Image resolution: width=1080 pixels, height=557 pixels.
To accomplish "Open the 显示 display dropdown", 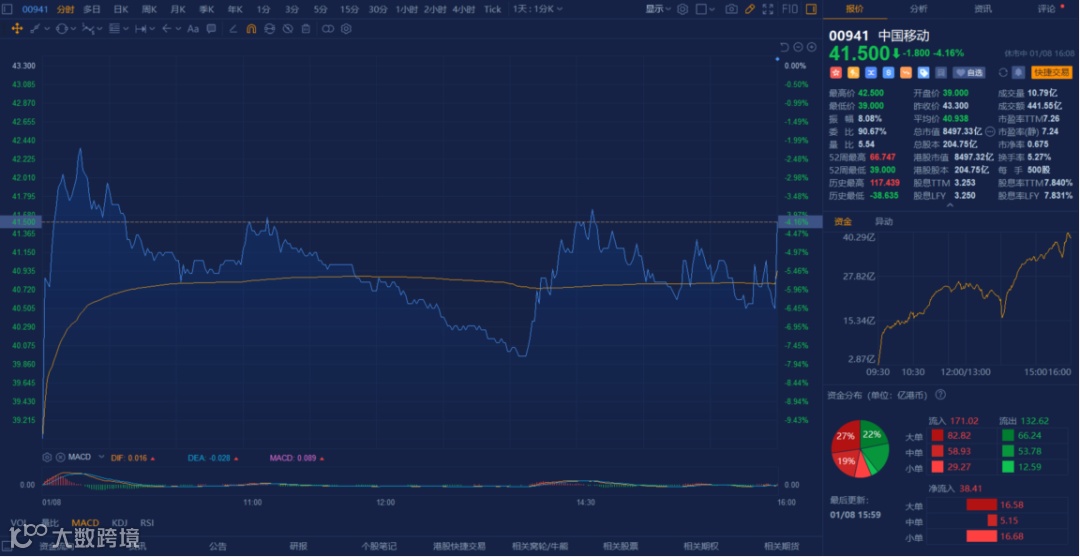I will (x=658, y=9).
